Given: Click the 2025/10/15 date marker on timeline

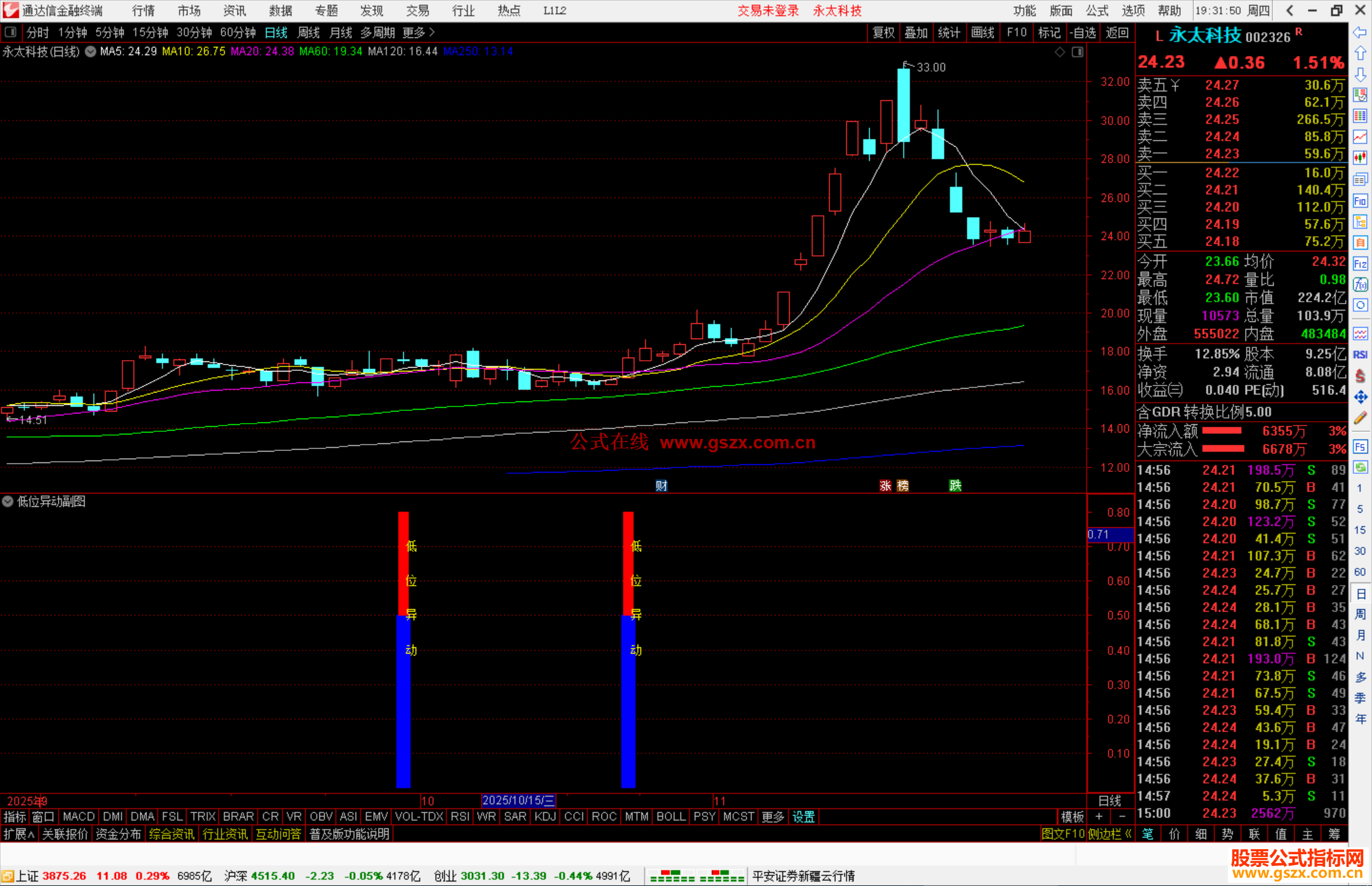Looking at the screenshot, I should 518,800.
